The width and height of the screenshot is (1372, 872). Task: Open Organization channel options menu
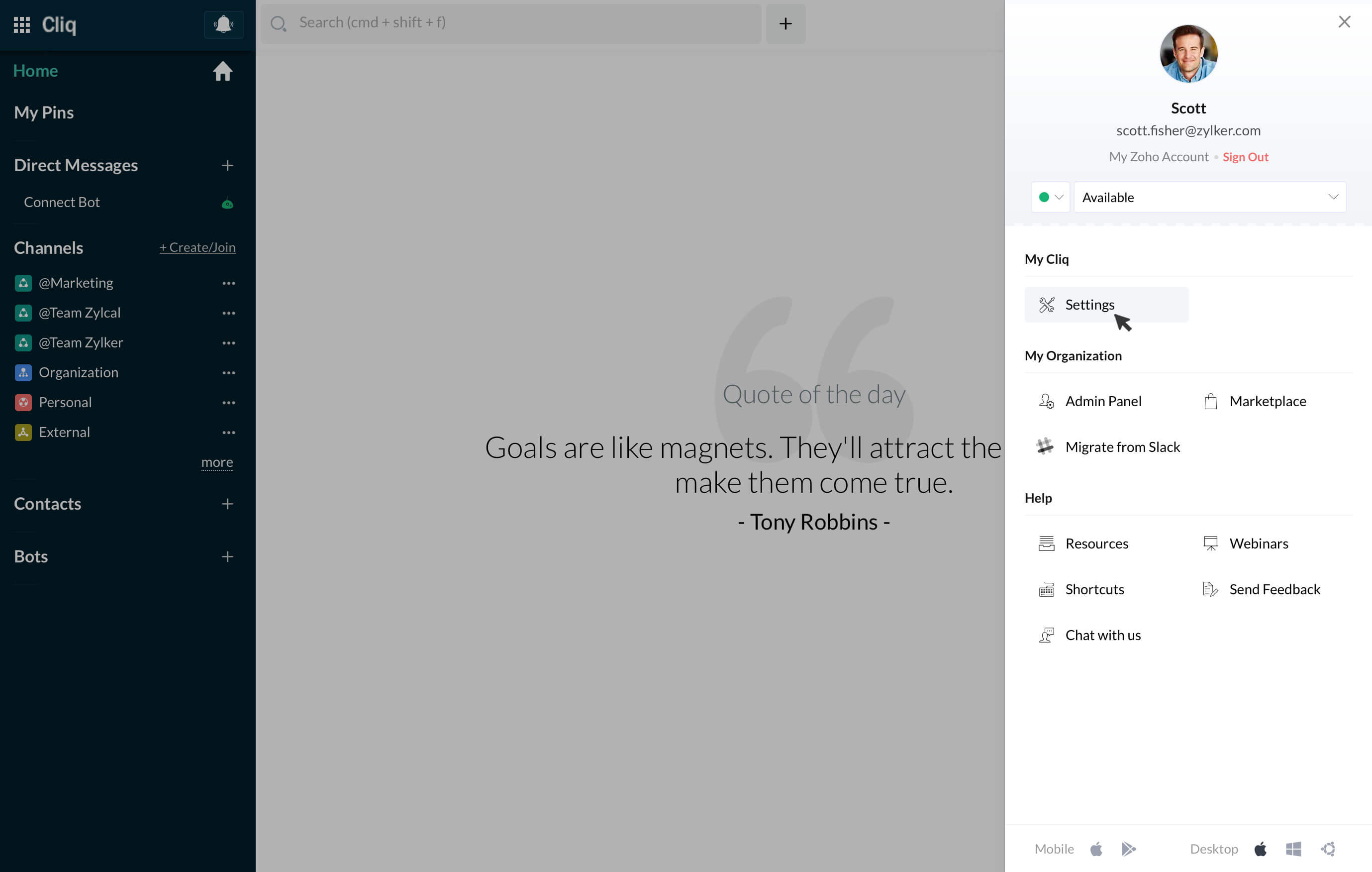(228, 373)
